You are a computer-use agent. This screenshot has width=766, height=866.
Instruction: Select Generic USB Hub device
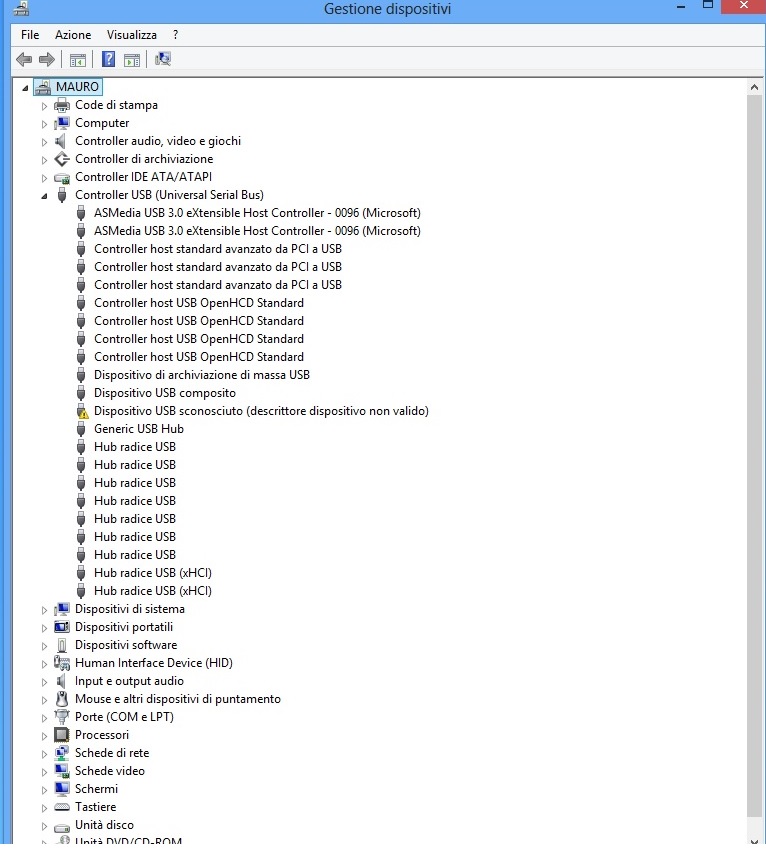coord(138,429)
